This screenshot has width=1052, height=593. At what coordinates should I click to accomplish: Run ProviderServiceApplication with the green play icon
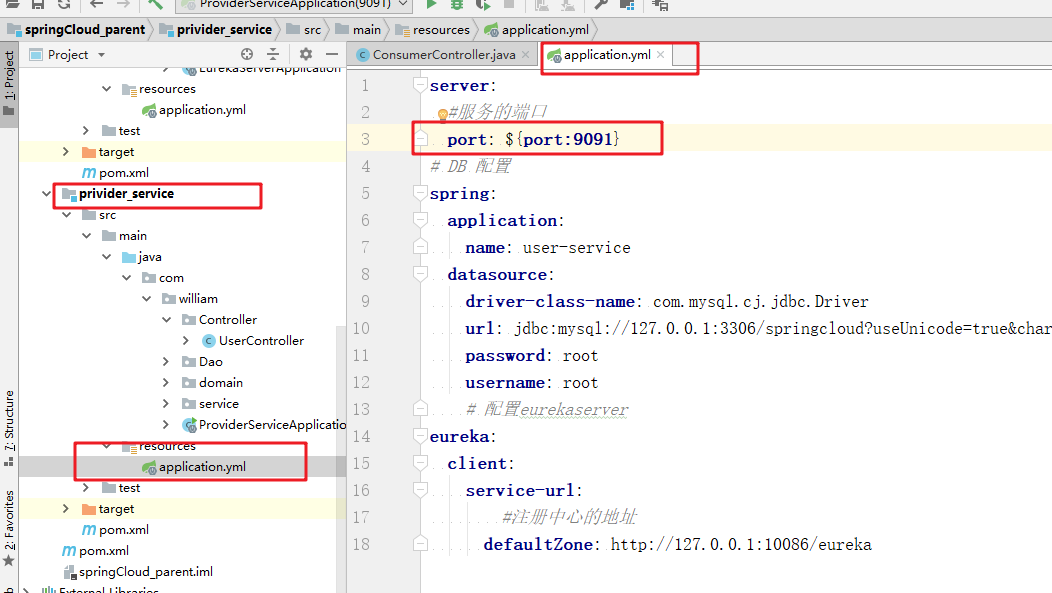(x=431, y=5)
